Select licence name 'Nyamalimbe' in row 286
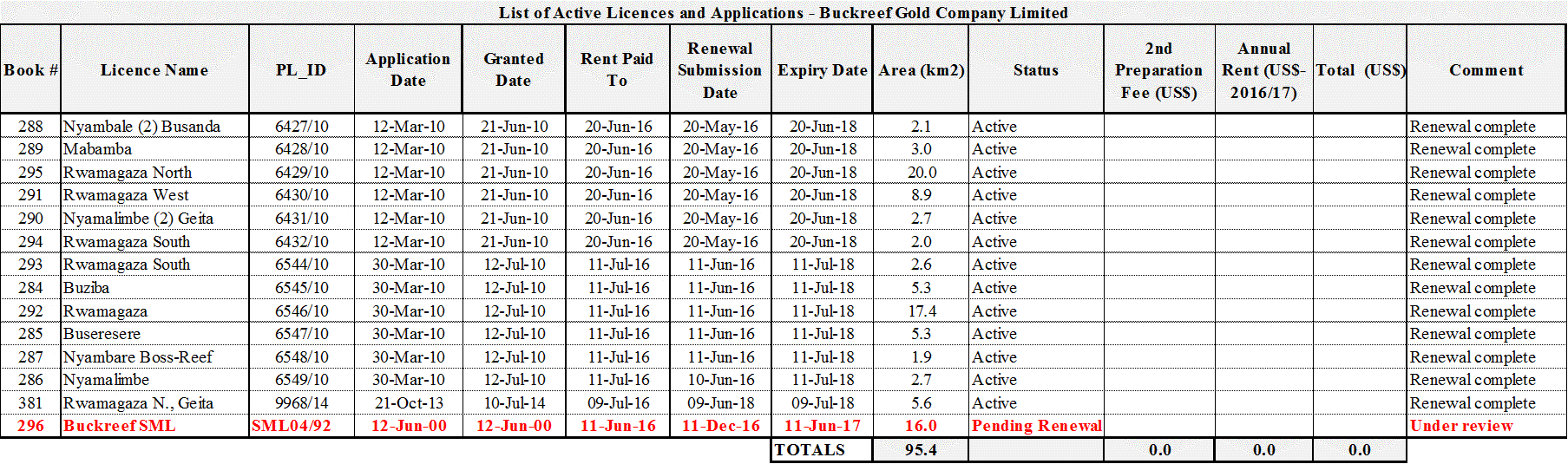Screen dimensions: 1568x464 (106, 380)
